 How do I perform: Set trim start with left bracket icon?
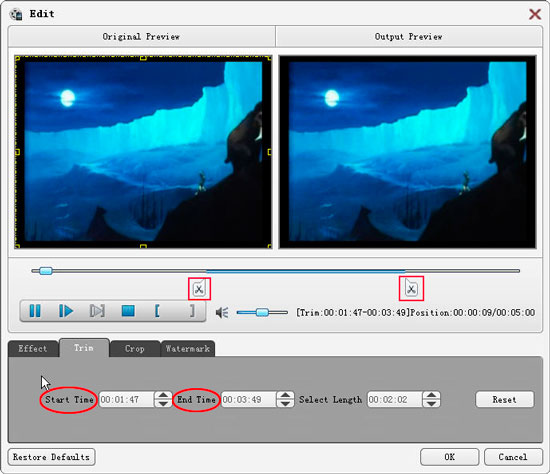pyautogui.click(x=157, y=311)
